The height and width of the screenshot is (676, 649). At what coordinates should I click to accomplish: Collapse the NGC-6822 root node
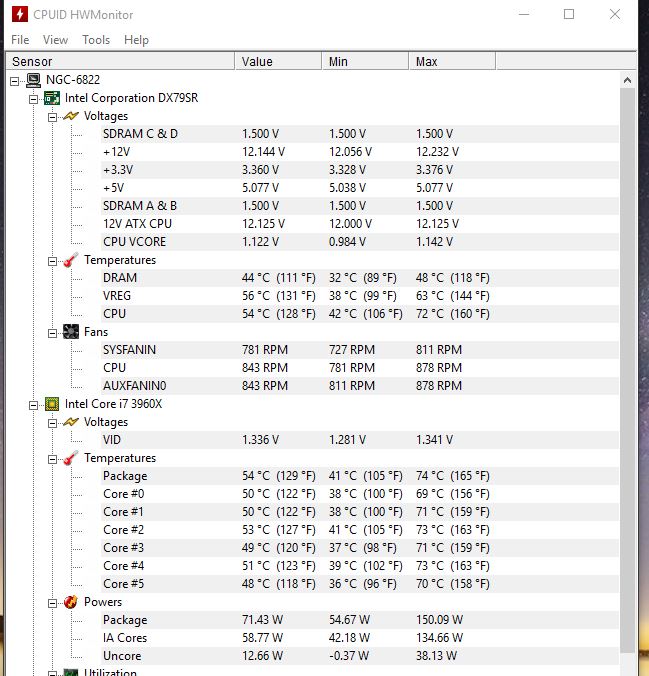[15, 81]
